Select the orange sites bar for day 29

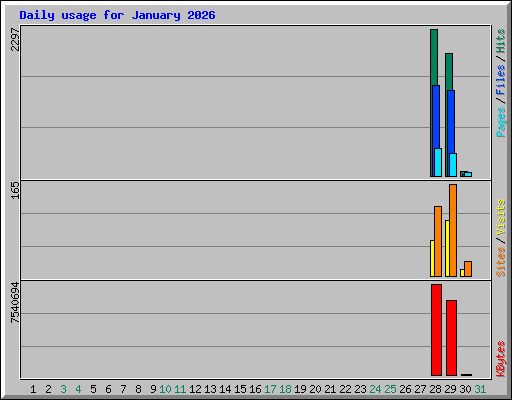pyautogui.click(x=453, y=230)
